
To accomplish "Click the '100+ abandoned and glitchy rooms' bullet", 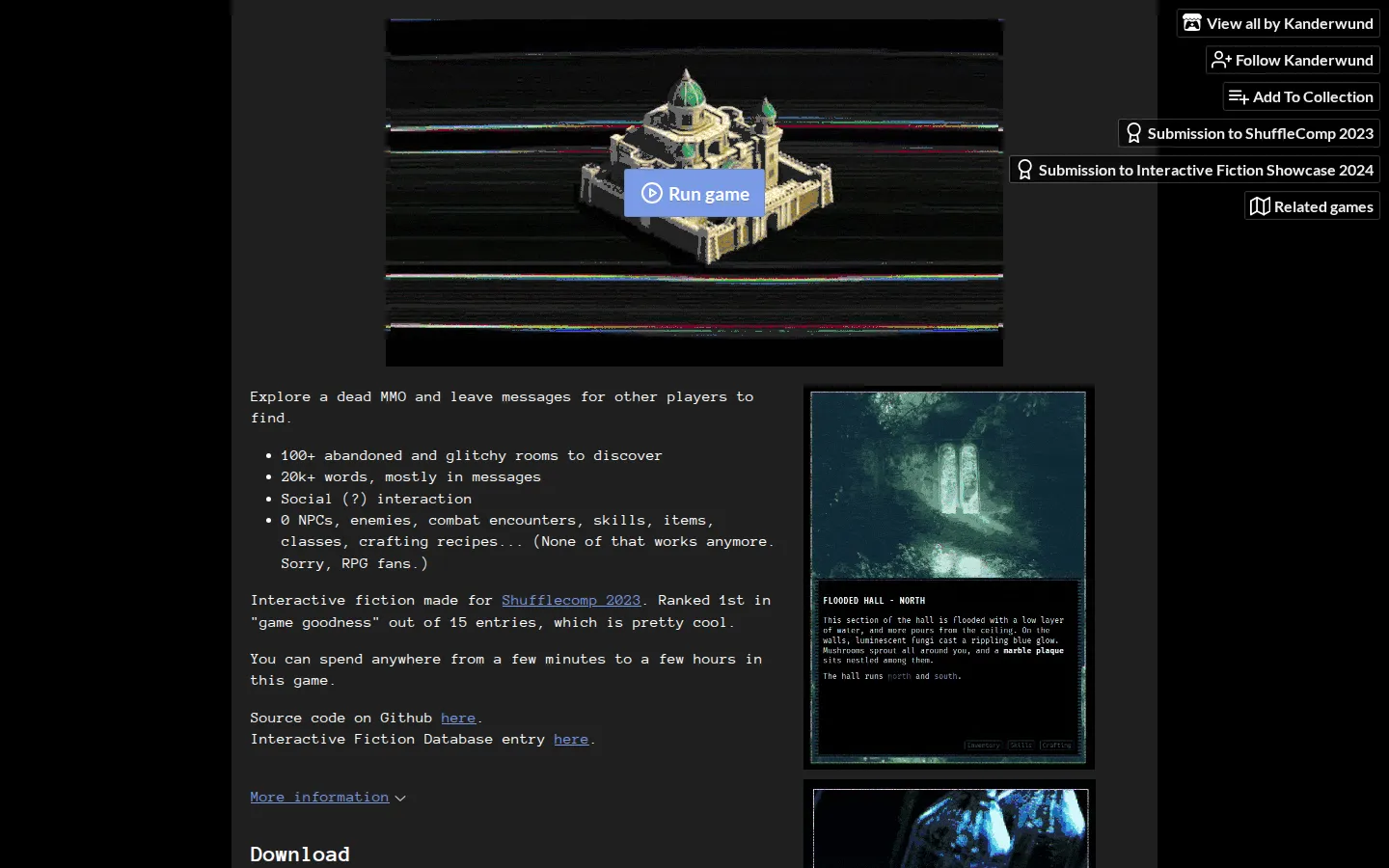I will point(472,455).
